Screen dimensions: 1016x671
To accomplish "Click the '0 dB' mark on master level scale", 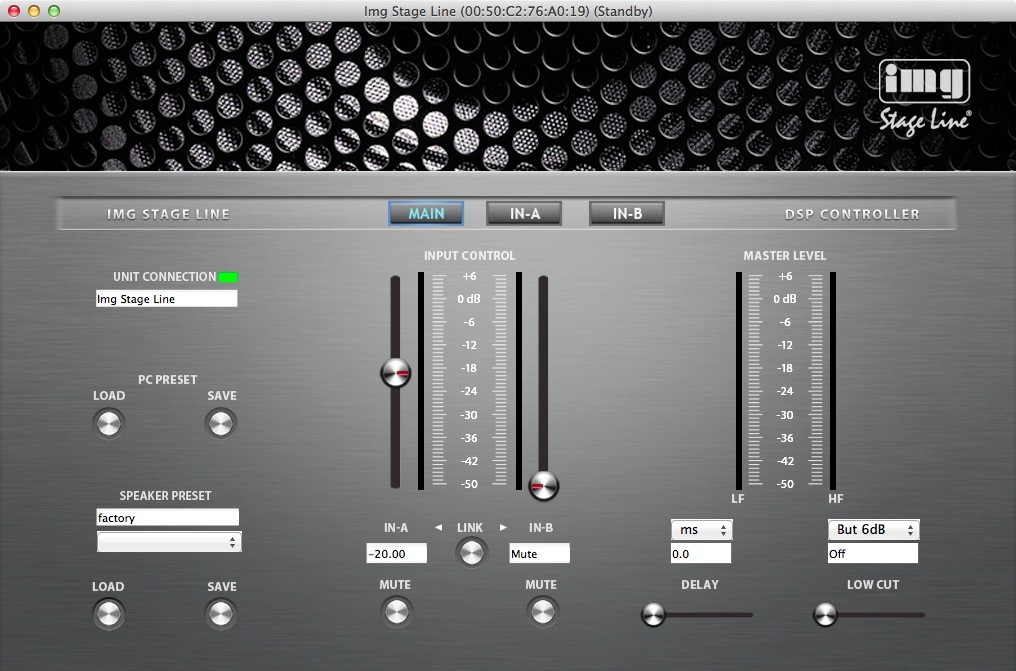I will (x=785, y=299).
